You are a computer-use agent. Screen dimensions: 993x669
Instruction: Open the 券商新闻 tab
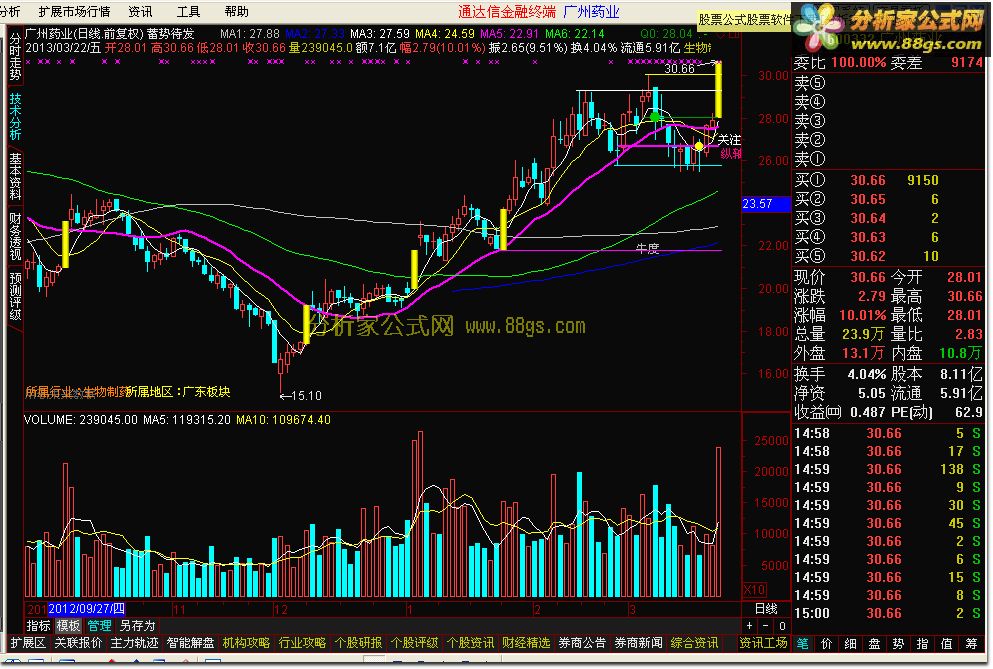click(638, 642)
